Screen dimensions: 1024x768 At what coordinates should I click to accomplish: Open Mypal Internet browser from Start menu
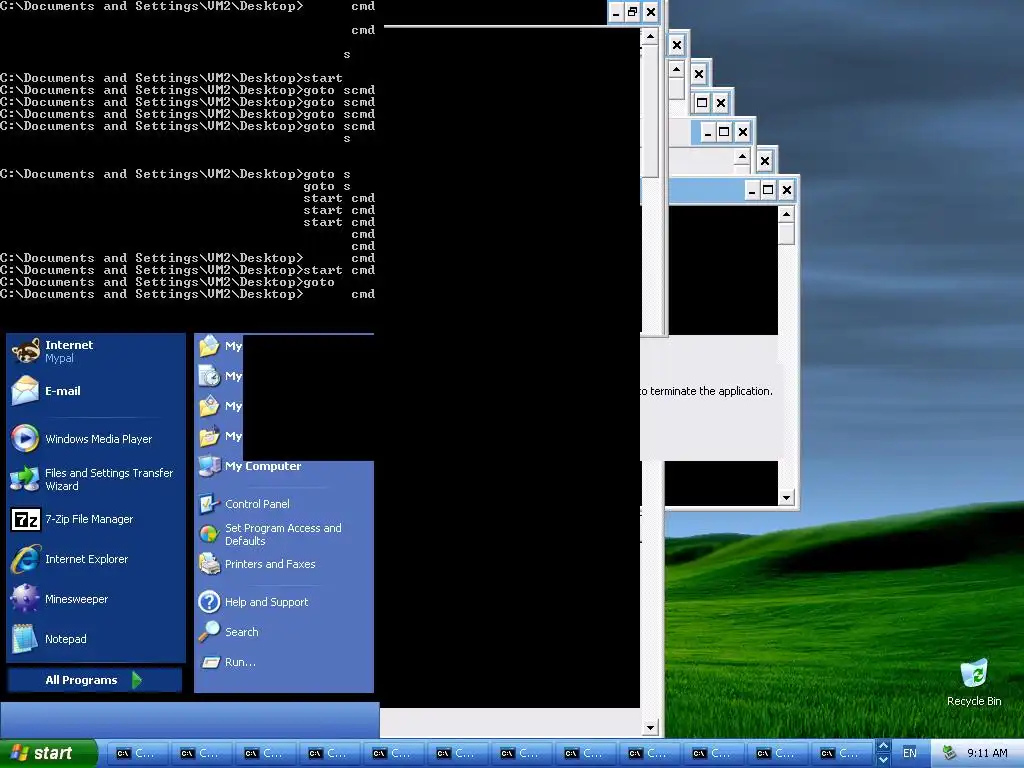pos(96,351)
